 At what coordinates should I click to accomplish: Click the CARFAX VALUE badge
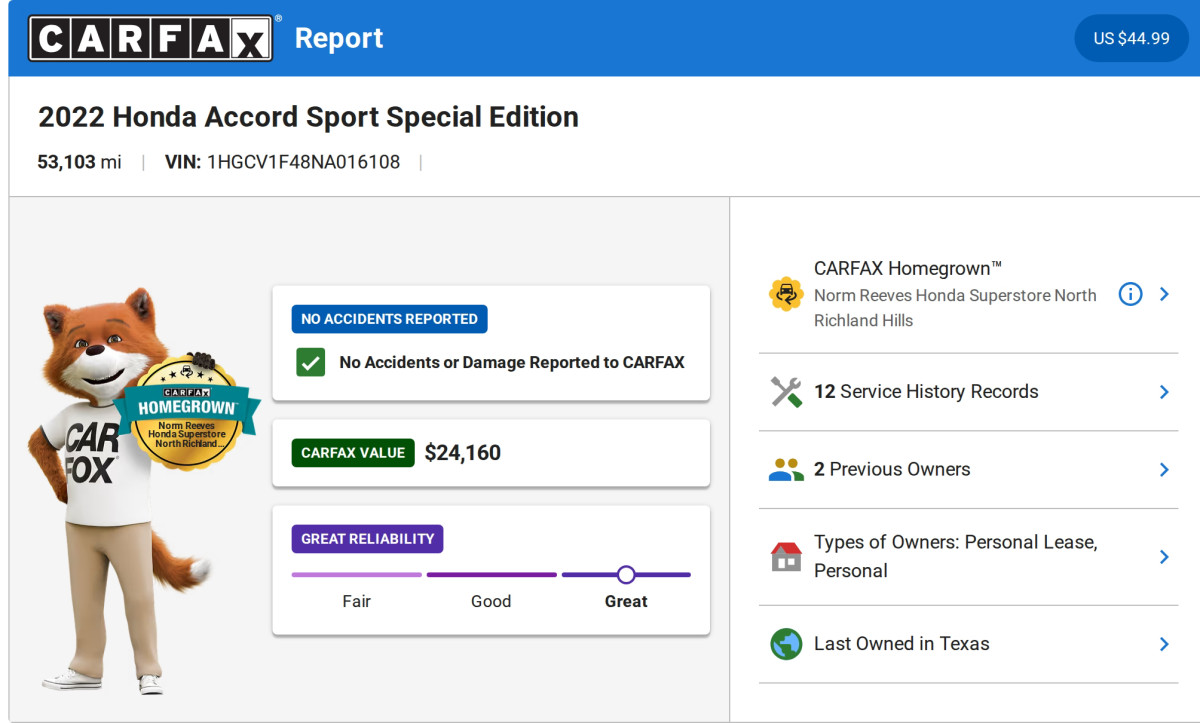[x=353, y=453]
